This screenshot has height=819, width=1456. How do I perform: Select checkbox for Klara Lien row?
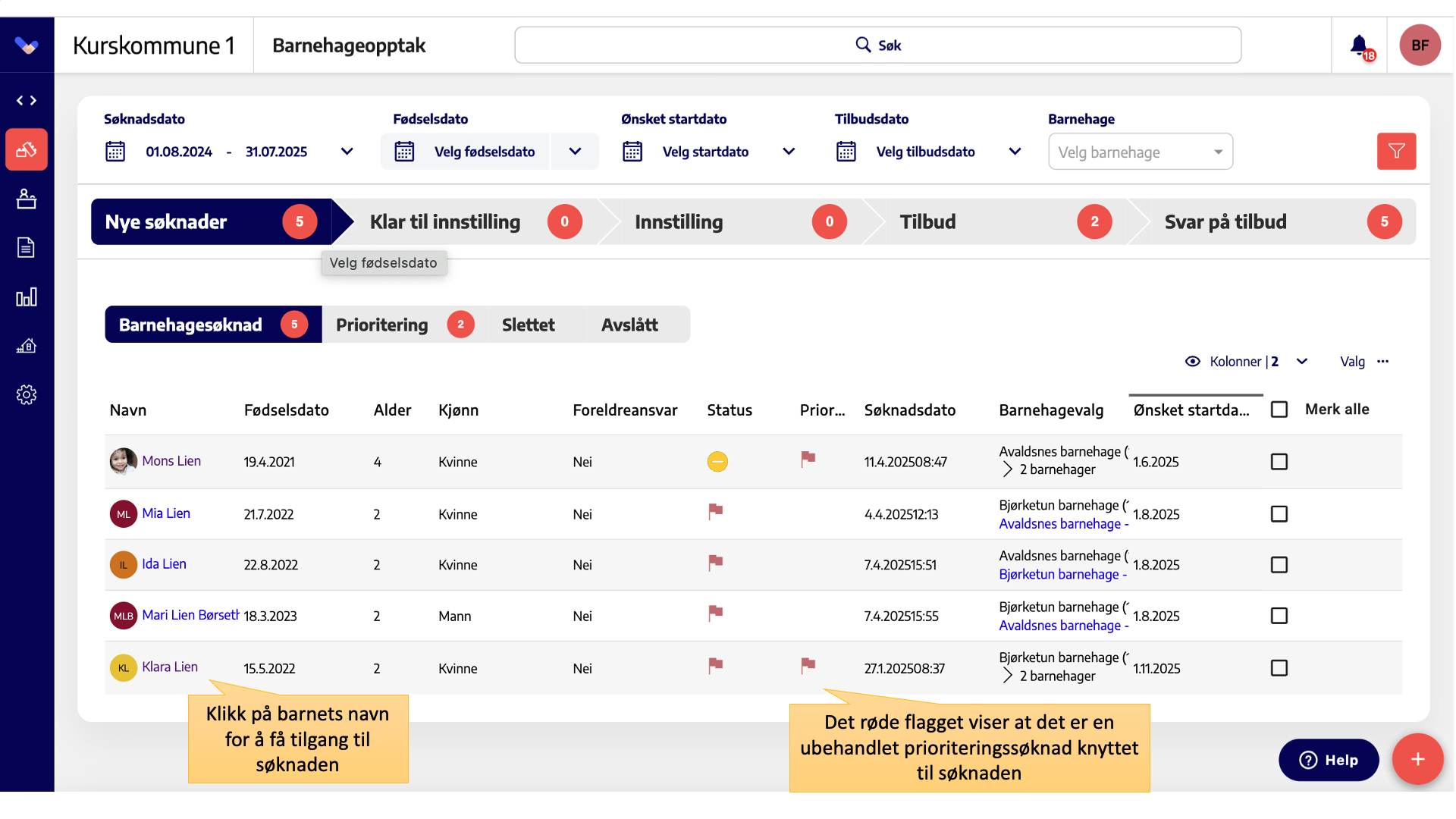[1279, 668]
